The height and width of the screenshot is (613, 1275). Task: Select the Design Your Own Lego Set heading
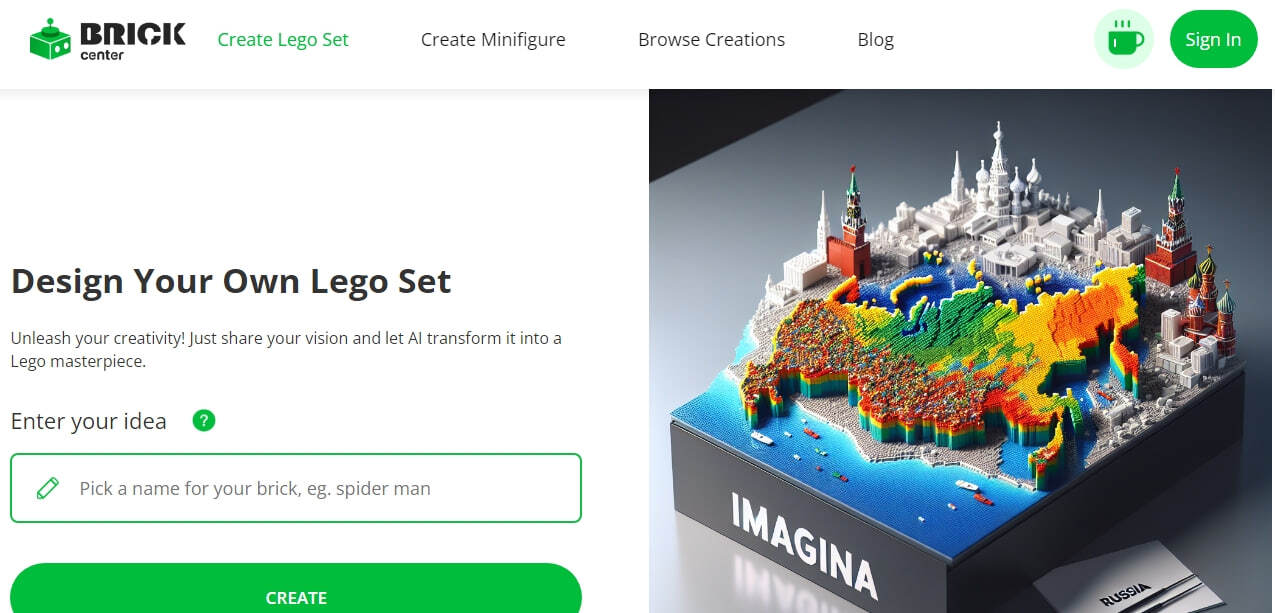(x=231, y=281)
